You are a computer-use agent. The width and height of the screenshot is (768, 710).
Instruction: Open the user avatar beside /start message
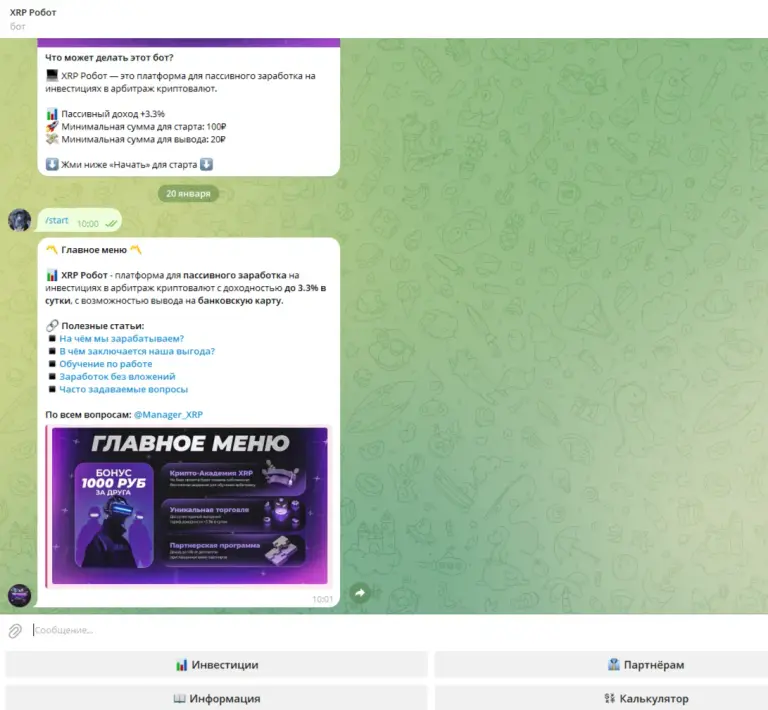click(20, 220)
